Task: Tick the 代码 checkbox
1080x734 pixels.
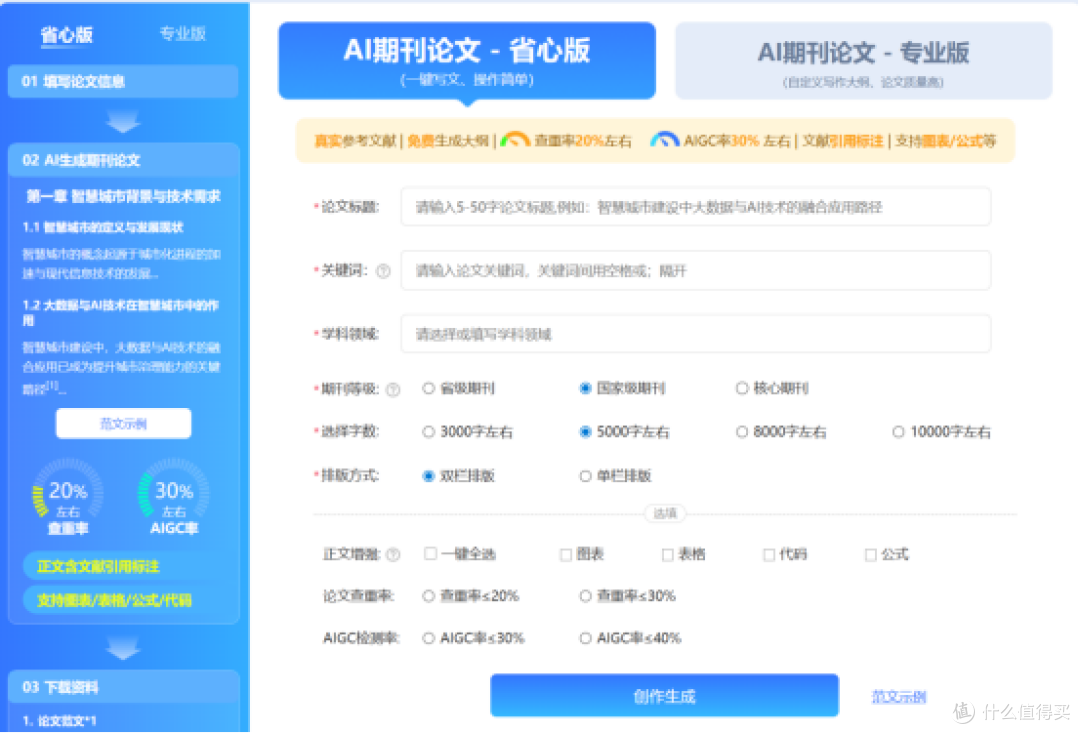Action: point(769,554)
